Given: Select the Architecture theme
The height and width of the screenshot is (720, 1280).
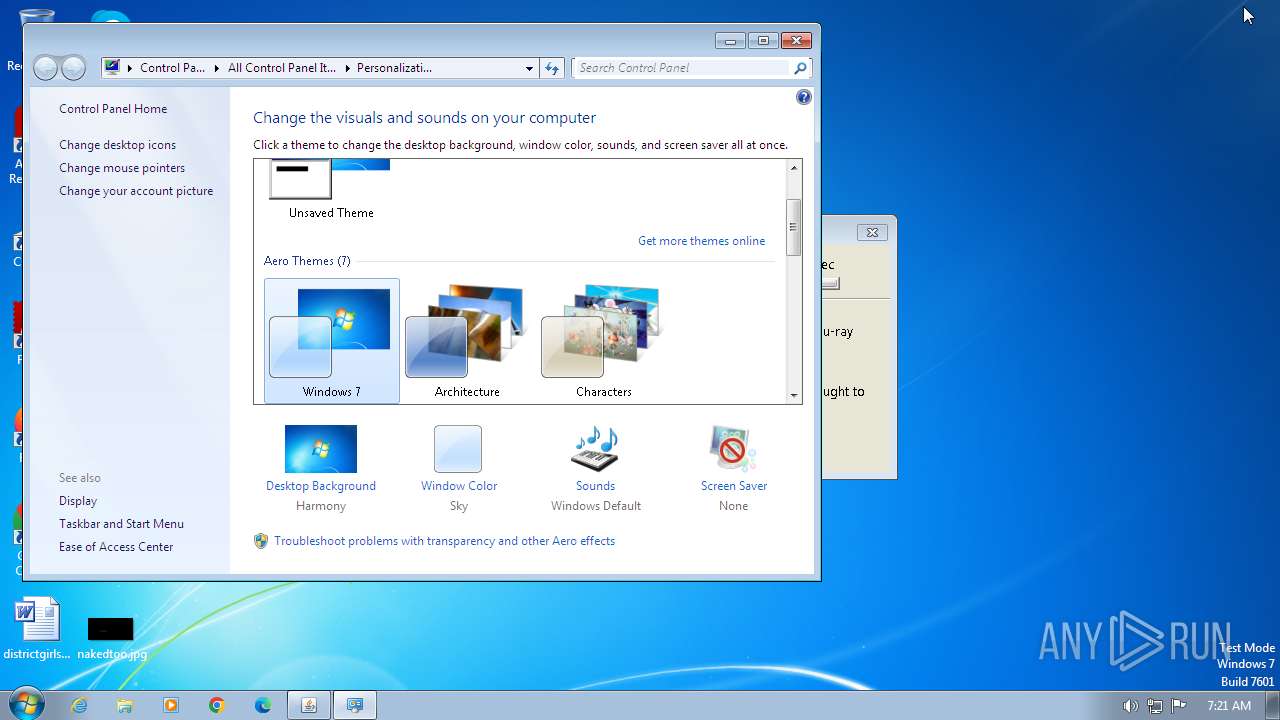Looking at the screenshot, I should [x=467, y=341].
